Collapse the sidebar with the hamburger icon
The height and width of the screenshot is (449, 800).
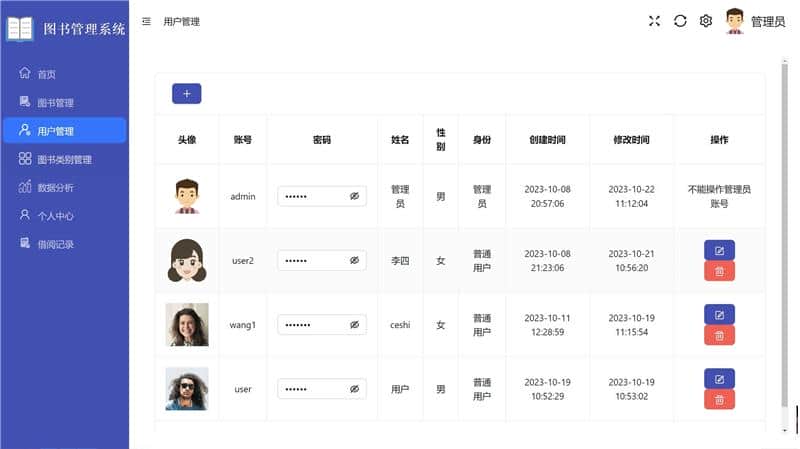[146, 21]
